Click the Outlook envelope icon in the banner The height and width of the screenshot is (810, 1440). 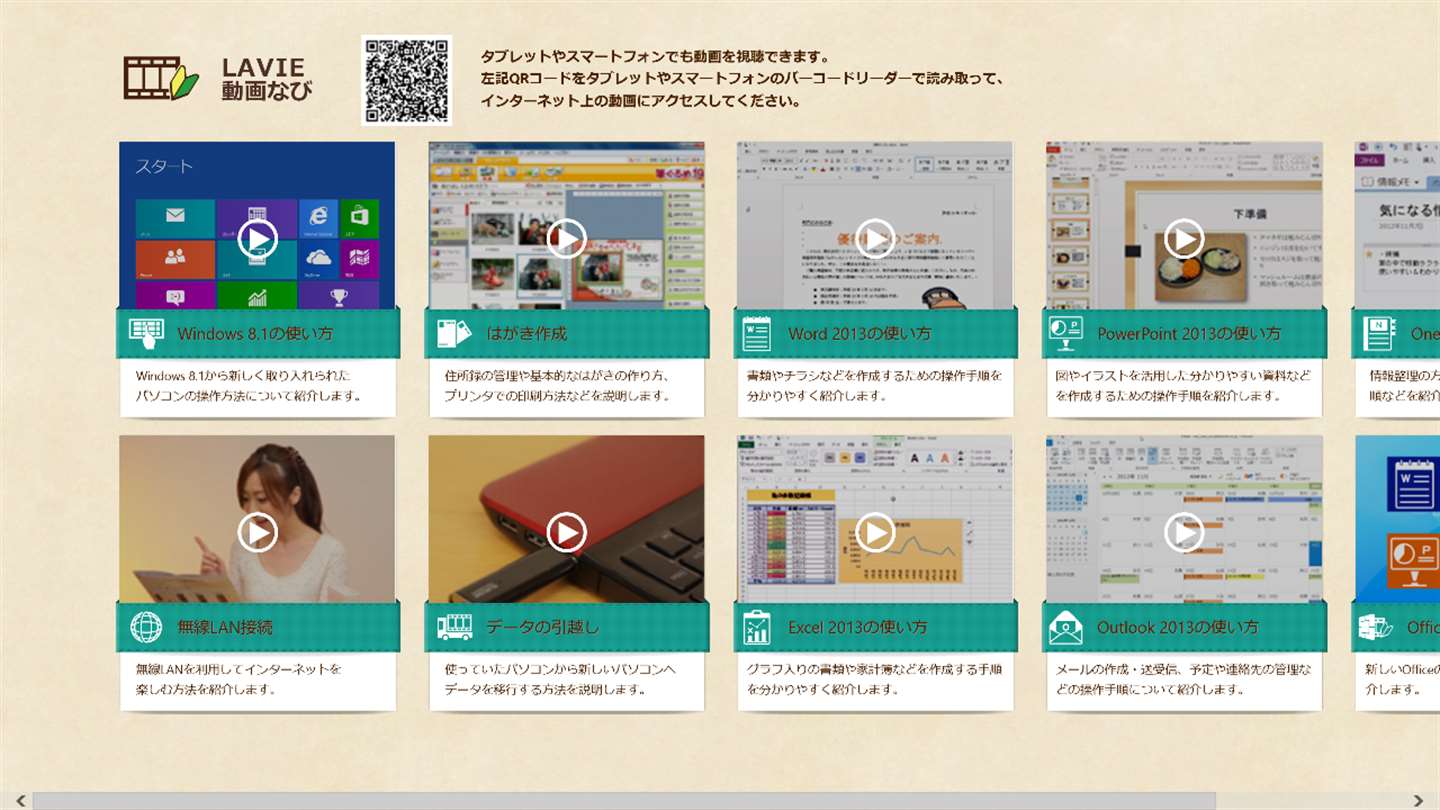pos(1065,628)
